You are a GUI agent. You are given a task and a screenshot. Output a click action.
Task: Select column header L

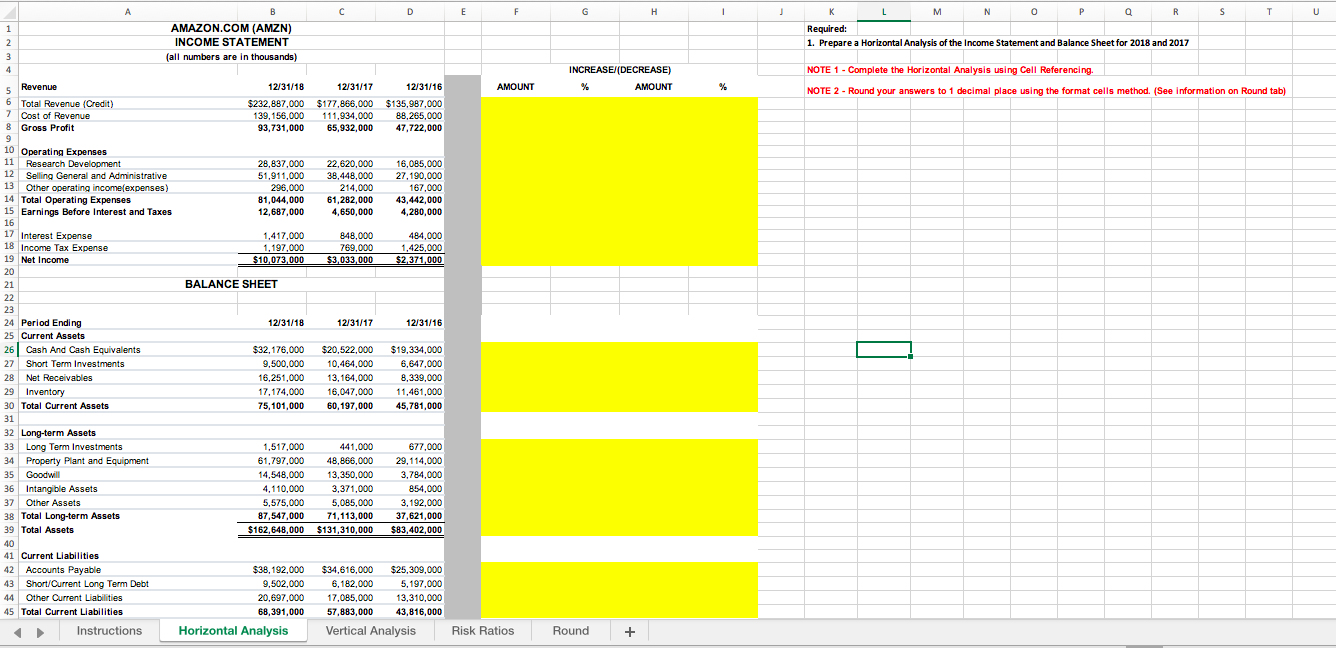tap(883, 11)
